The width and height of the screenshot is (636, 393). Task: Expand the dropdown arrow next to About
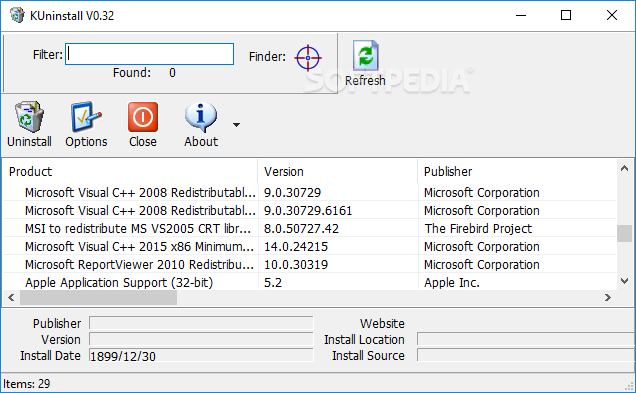point(236,125)
